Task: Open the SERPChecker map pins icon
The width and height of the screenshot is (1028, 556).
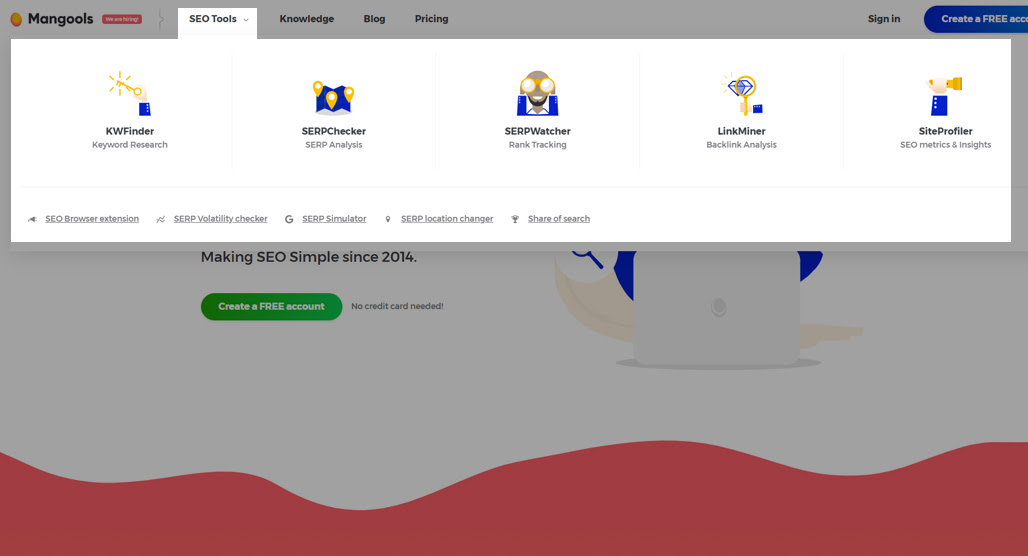Action: pos(333,97)
